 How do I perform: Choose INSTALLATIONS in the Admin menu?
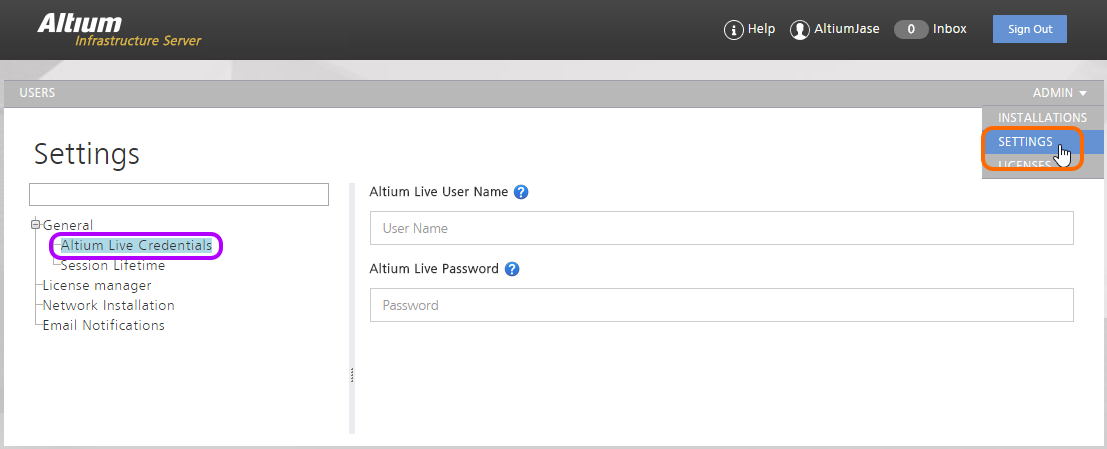(x=1042, y=118)
